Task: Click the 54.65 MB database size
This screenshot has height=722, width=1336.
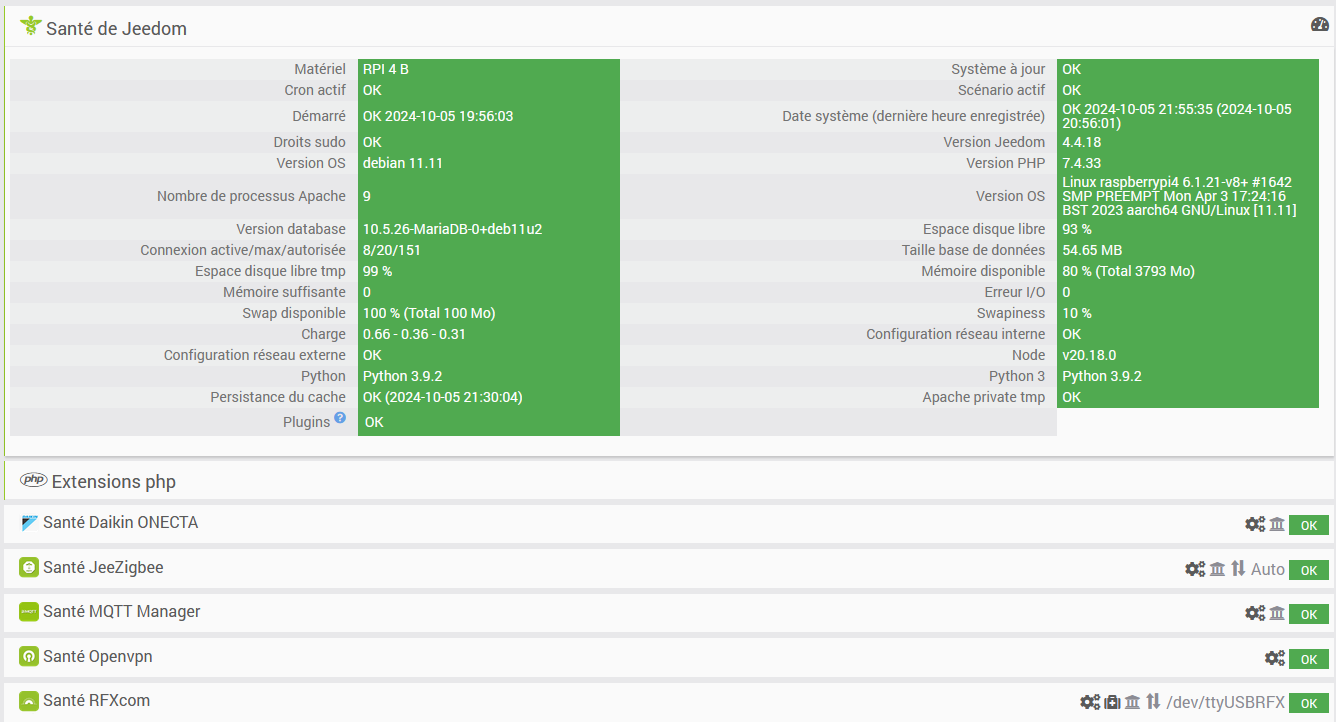Action: tap(1093, 250)
